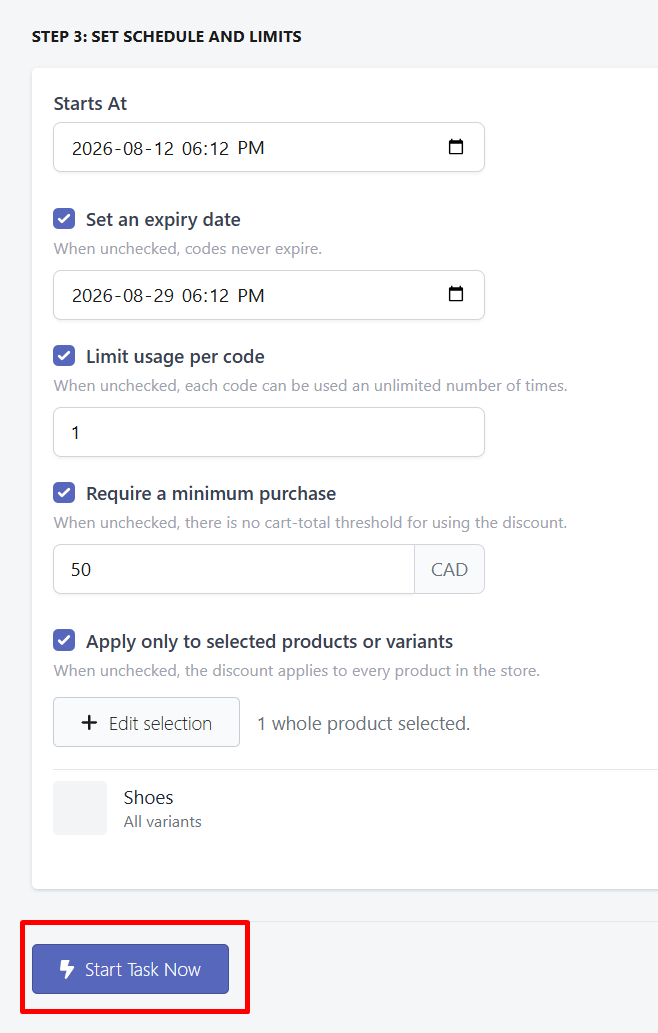This screenshot has width=658, height=1033.
Task: Toggle the Limit usage per code checkbox
Action: pos(64,356)
